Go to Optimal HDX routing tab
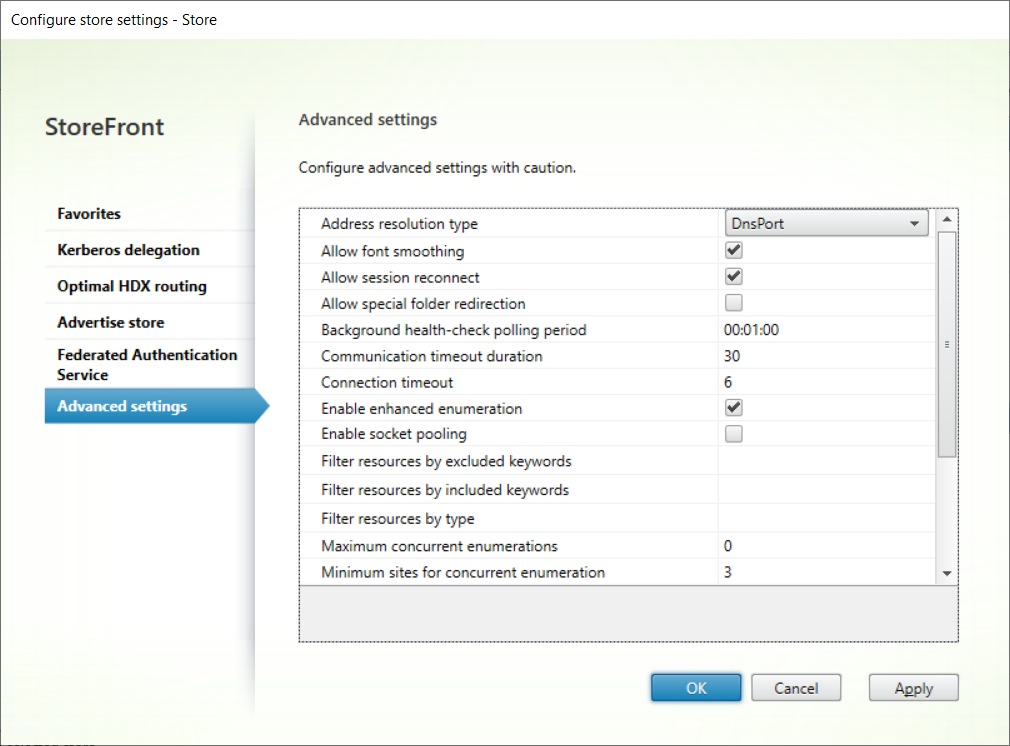Viewport: 1010px width, 746px height. pos(132,286)
